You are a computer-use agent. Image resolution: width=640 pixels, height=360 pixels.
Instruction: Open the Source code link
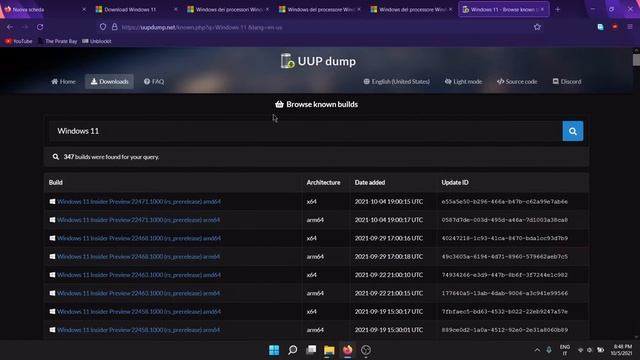tap(517, 82)
